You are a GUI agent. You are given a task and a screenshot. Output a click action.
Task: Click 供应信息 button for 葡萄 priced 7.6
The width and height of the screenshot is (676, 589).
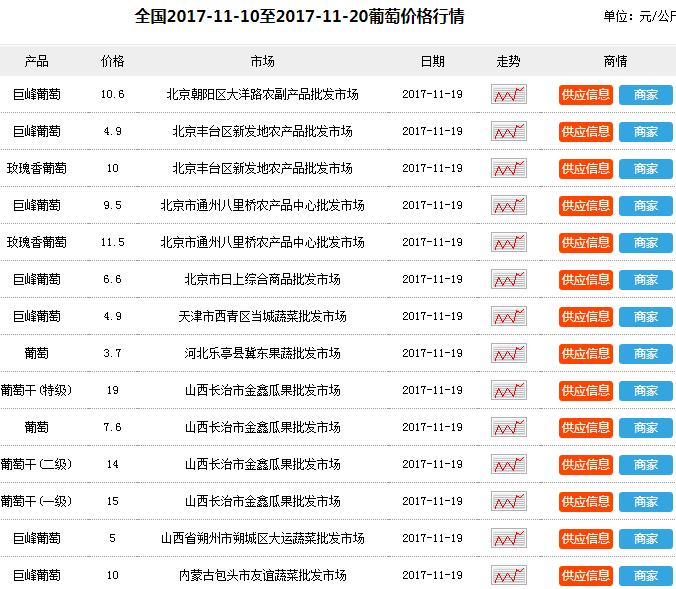pyautogui.click(x=585, y=428)
